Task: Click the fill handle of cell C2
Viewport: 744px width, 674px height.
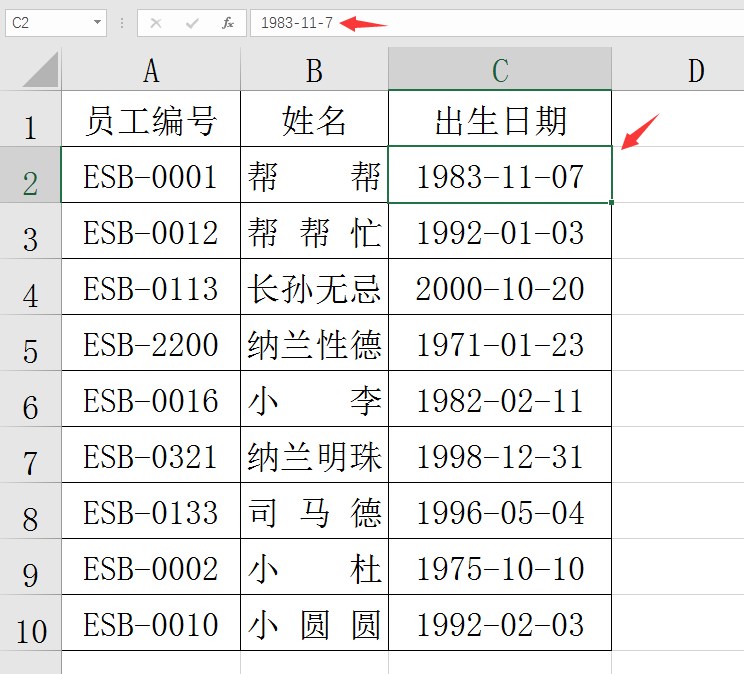Action: (611, 202)
